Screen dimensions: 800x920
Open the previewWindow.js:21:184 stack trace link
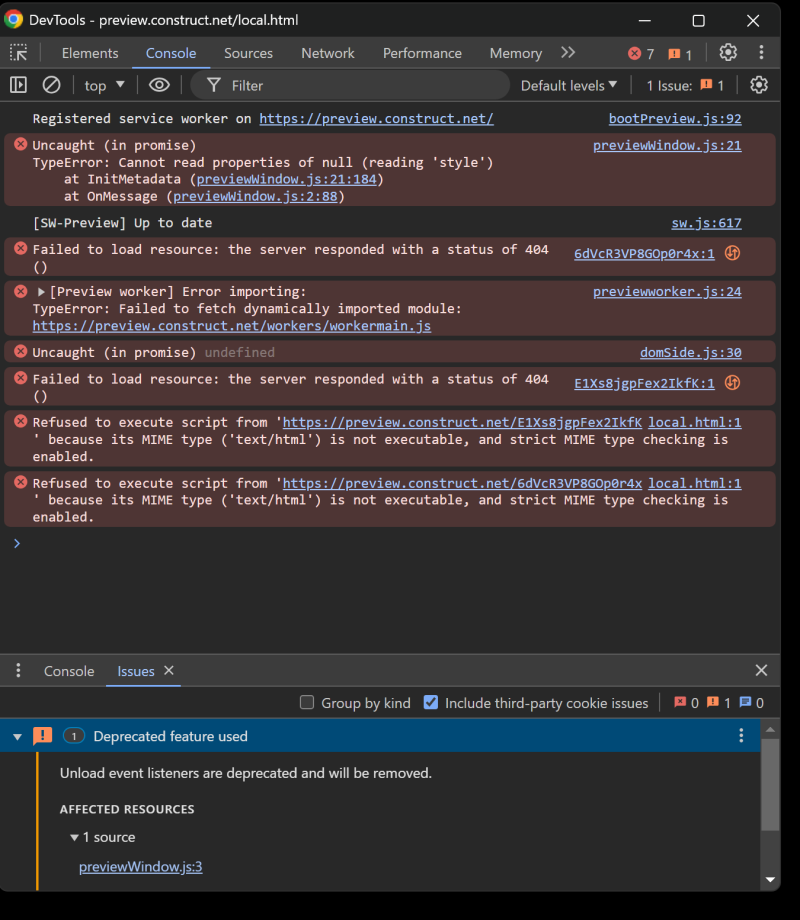286,179
